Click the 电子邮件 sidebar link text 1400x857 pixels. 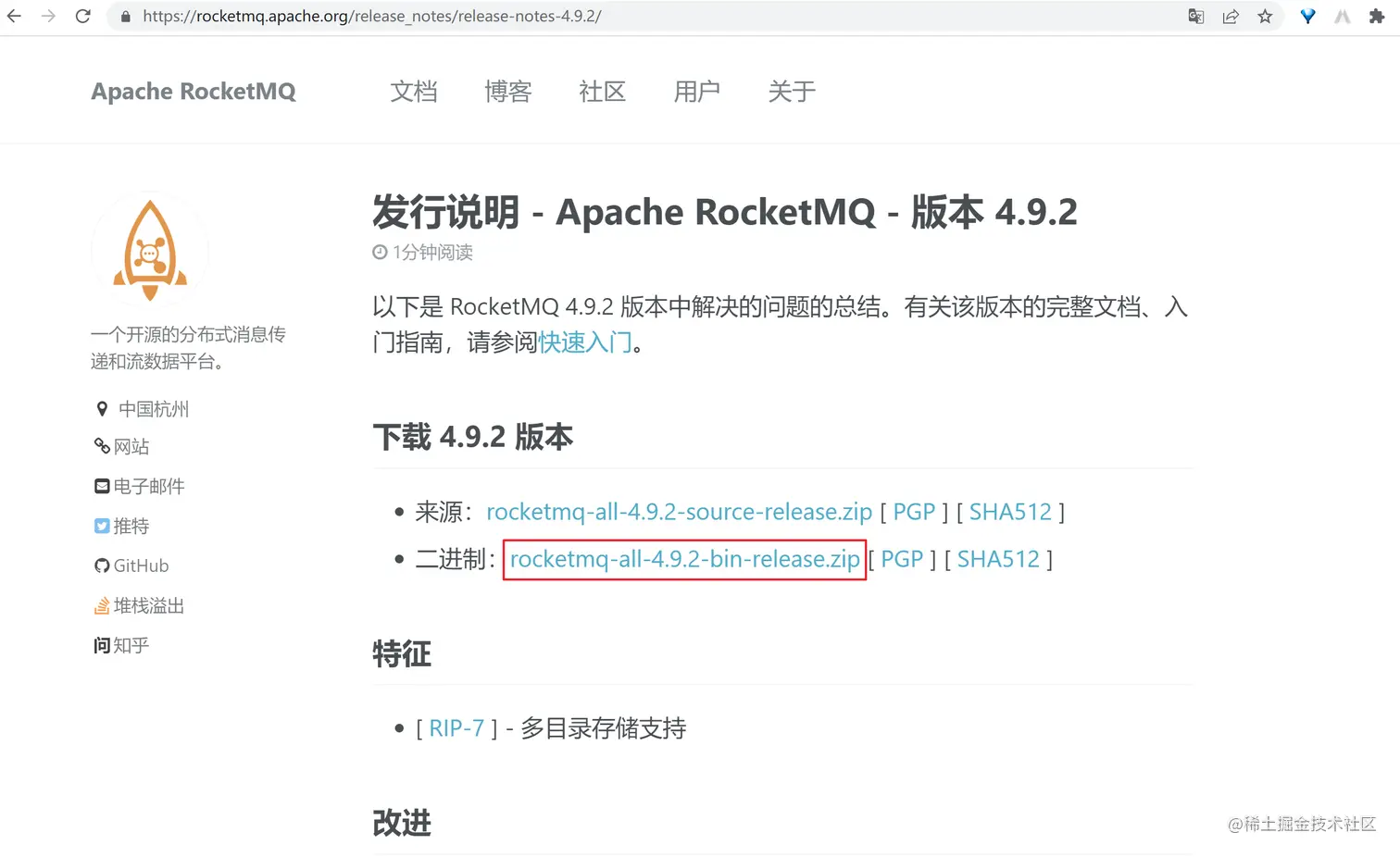coord(149,486)
